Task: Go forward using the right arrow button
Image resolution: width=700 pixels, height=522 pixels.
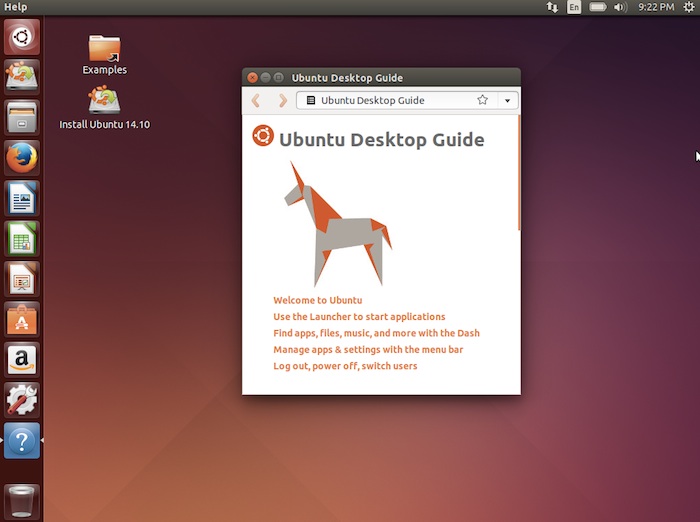Action: (282, 100)
